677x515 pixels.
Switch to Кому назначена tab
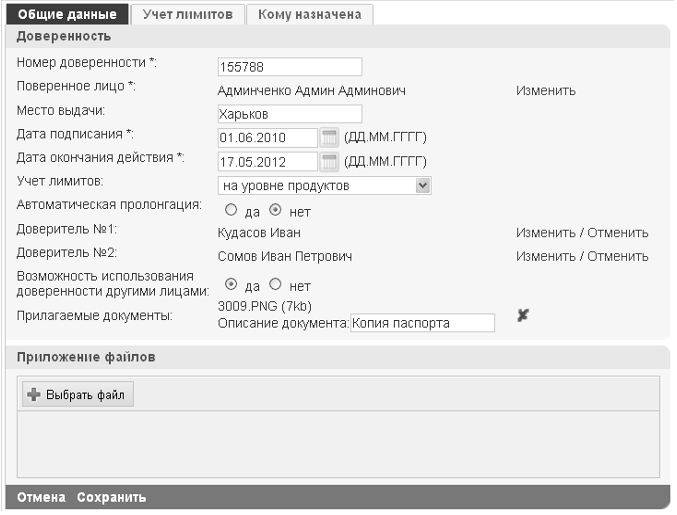tap(310, 14)
